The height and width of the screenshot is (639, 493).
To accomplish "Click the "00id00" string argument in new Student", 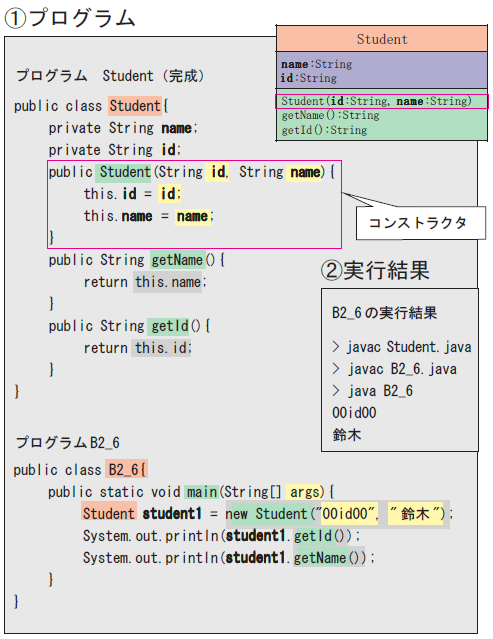I will pos(349,514).
